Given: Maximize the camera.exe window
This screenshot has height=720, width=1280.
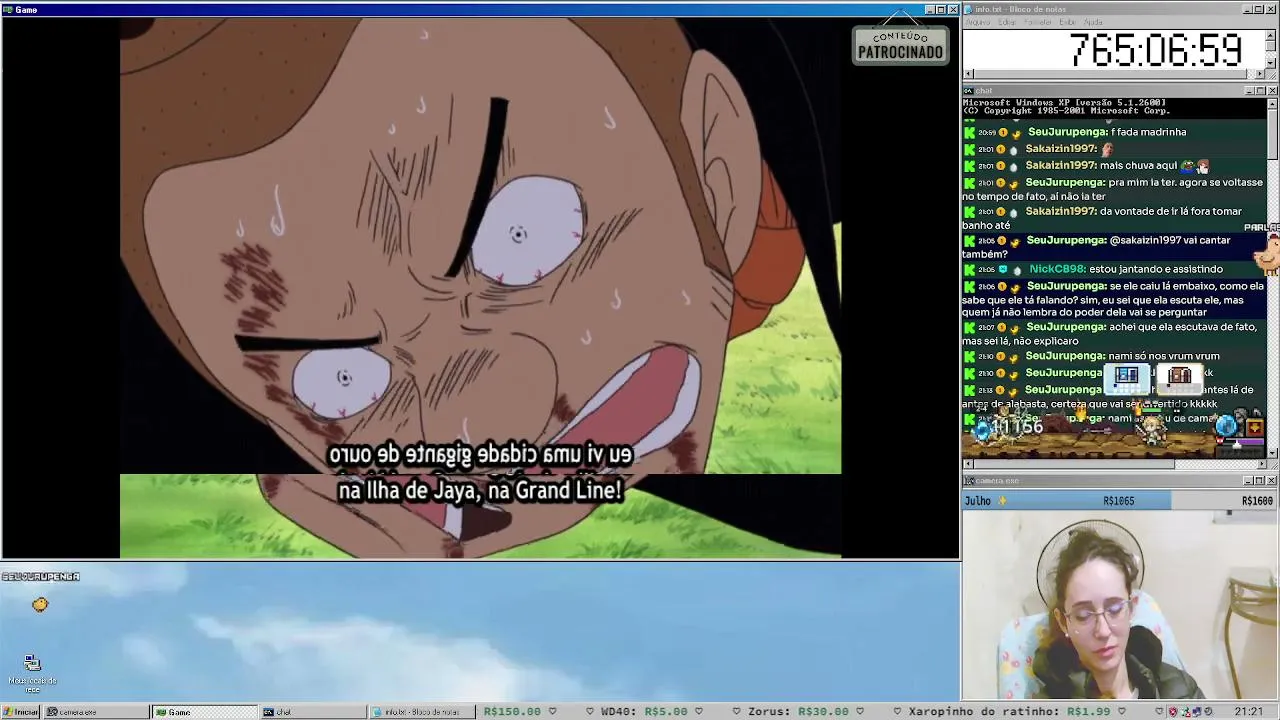Looking at the screenshot, I should point(1260,481).
